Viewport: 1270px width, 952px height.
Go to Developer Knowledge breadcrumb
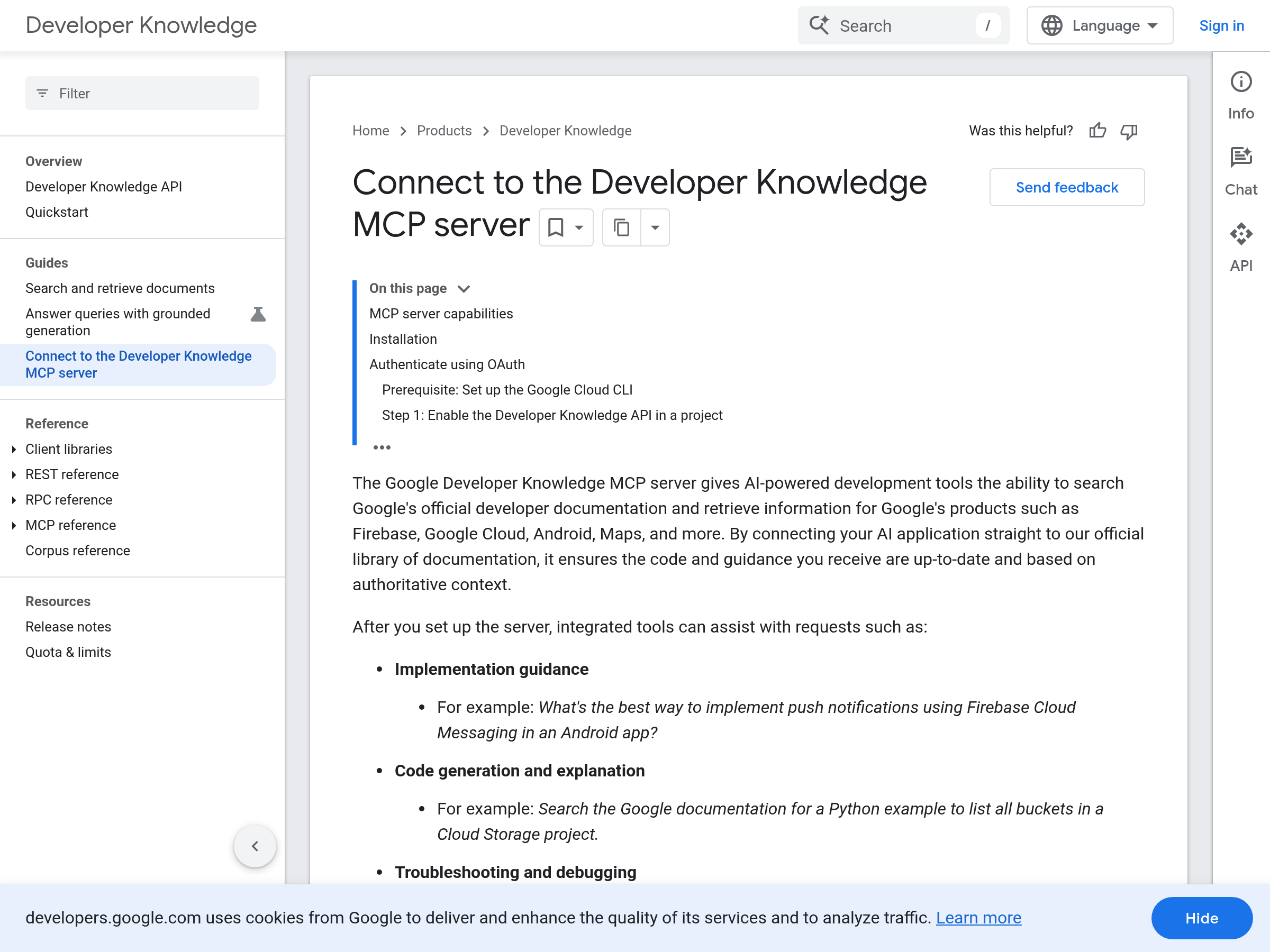tap(565, 131)
